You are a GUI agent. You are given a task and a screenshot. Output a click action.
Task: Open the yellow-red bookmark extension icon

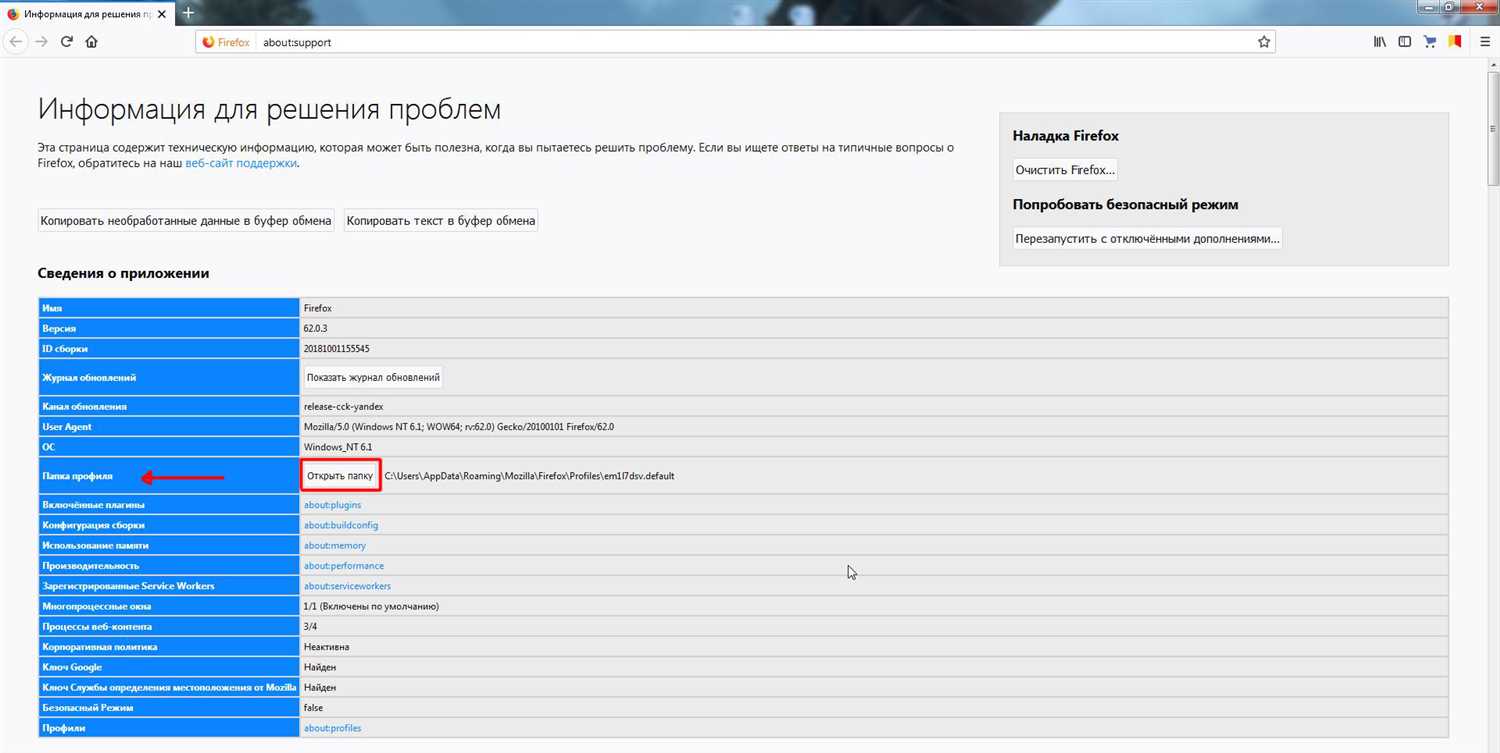[x=1455, y=42]
